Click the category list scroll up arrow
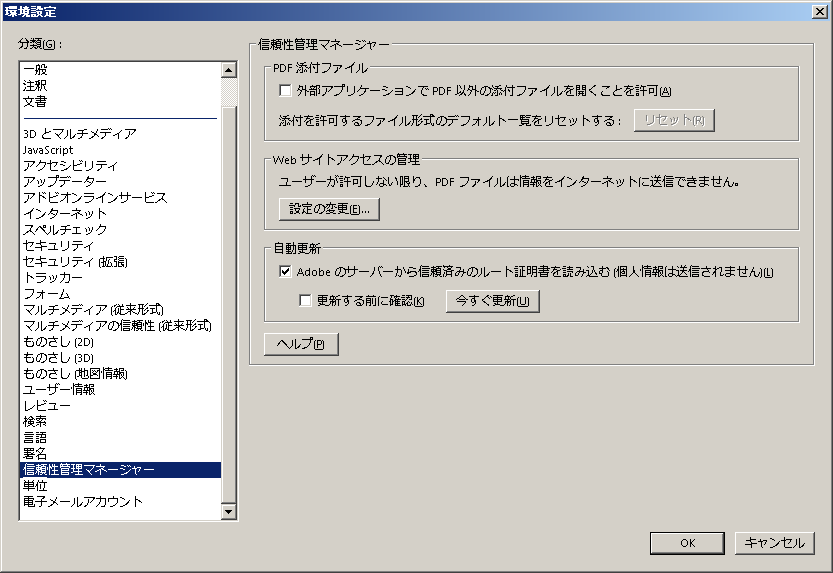Image resolution: width=833 pixels, height=573 pixels. (x=228, y=70)
